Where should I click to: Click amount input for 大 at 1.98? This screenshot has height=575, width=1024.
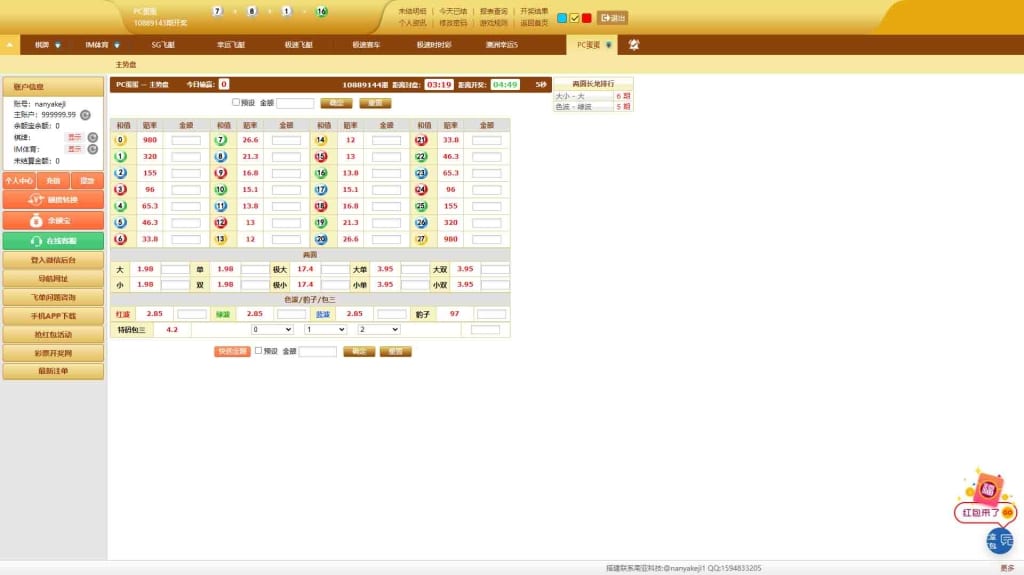pyautogui.click(x=175, y=269)
